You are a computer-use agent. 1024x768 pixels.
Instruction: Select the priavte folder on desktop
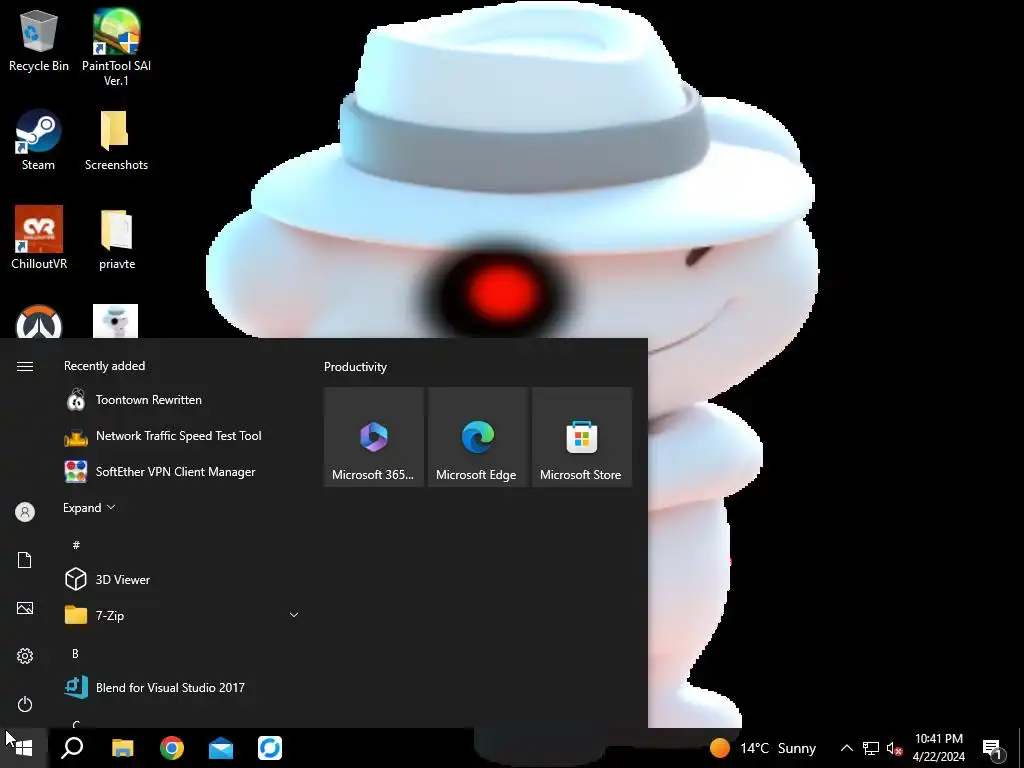116,239
